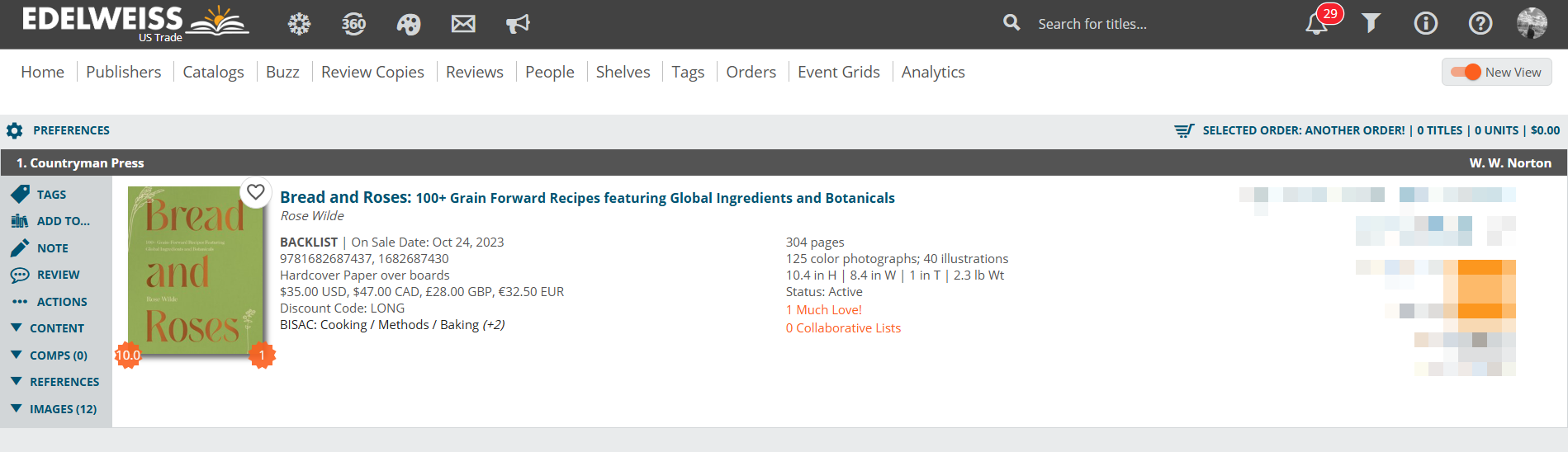This screenshot has width=1568, height=452.
Task: Toggle the New View switch
Action: coord(1466,73)
